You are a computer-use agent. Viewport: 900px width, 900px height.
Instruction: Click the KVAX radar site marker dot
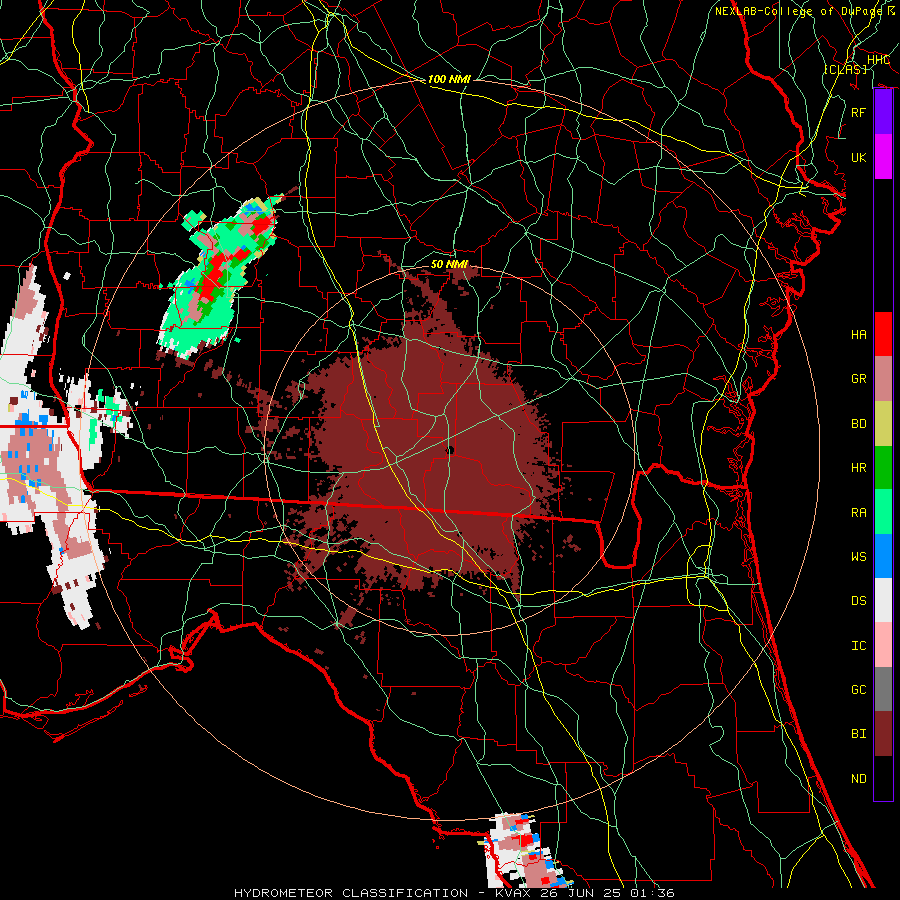tap(451, 451)
